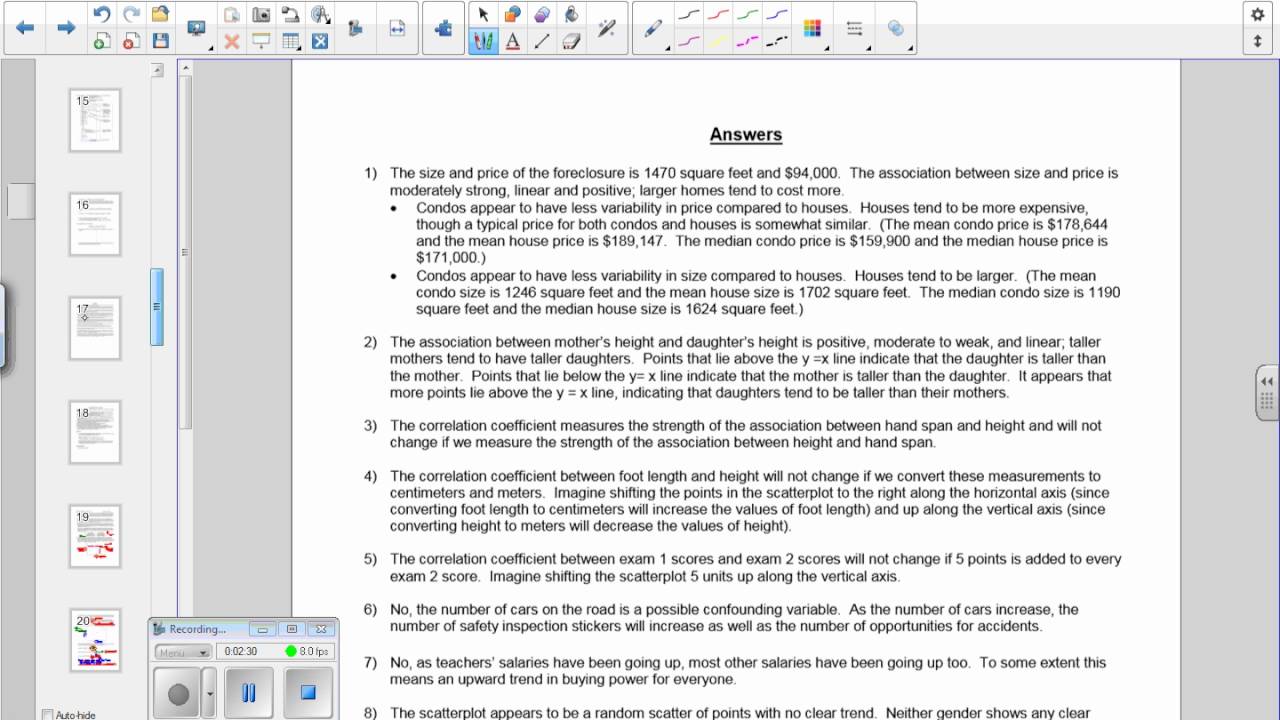Open the color palette dropdown

pos(812,28)
